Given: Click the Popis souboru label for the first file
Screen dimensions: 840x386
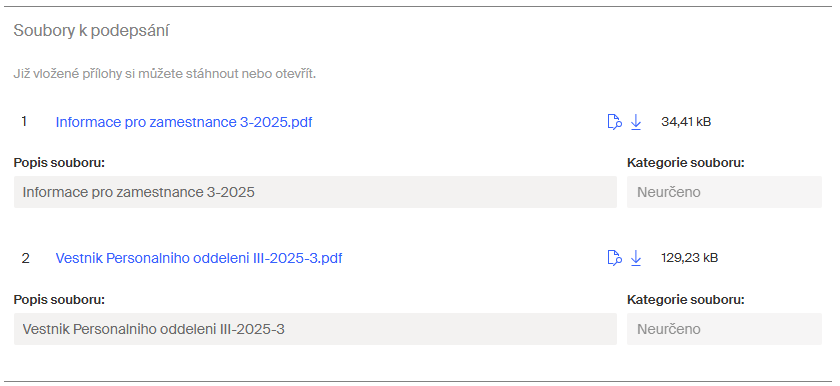Looking at the screenshot, I should 59,163.
